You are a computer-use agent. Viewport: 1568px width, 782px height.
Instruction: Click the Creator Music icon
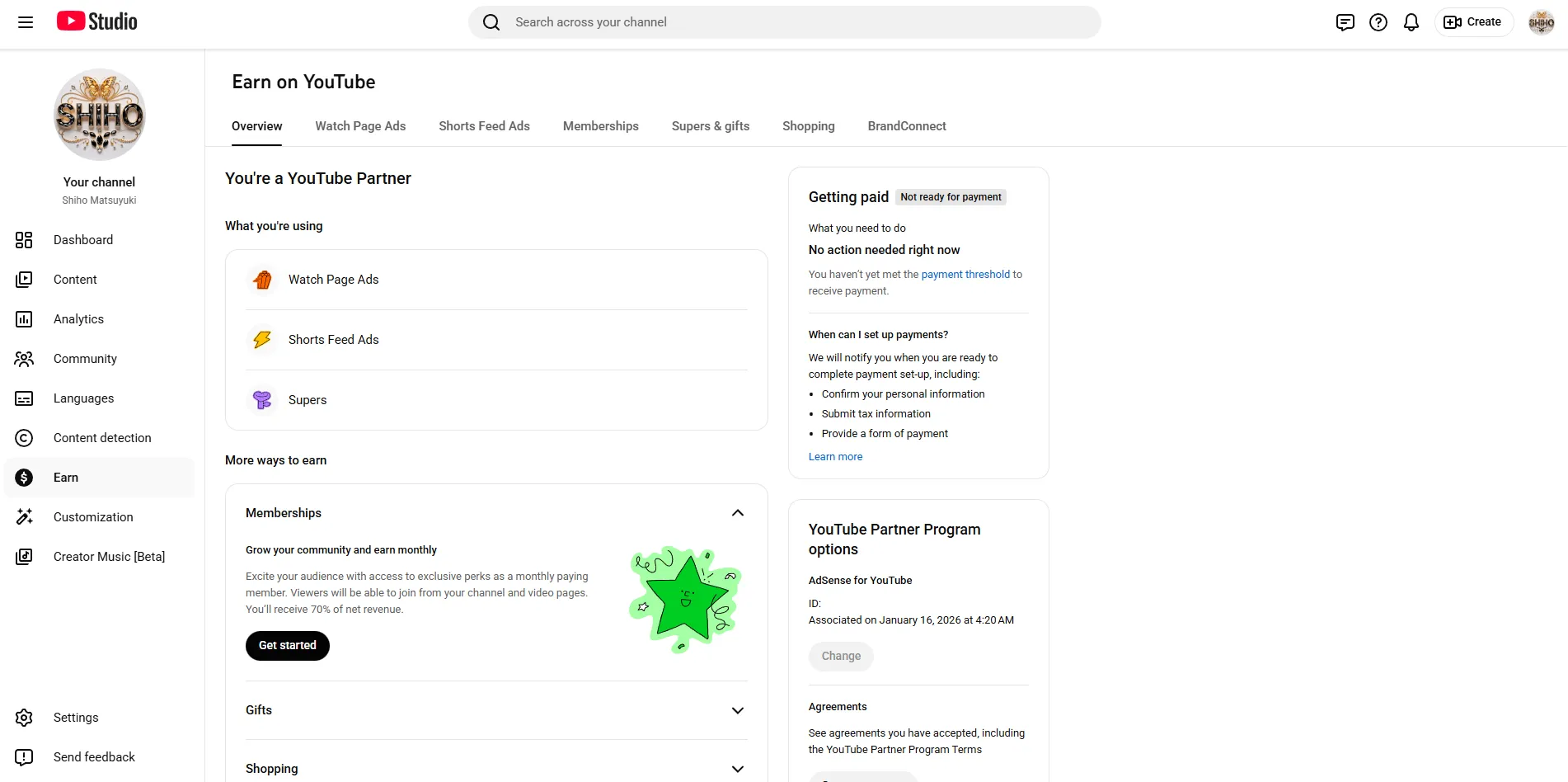click(24, 557)
